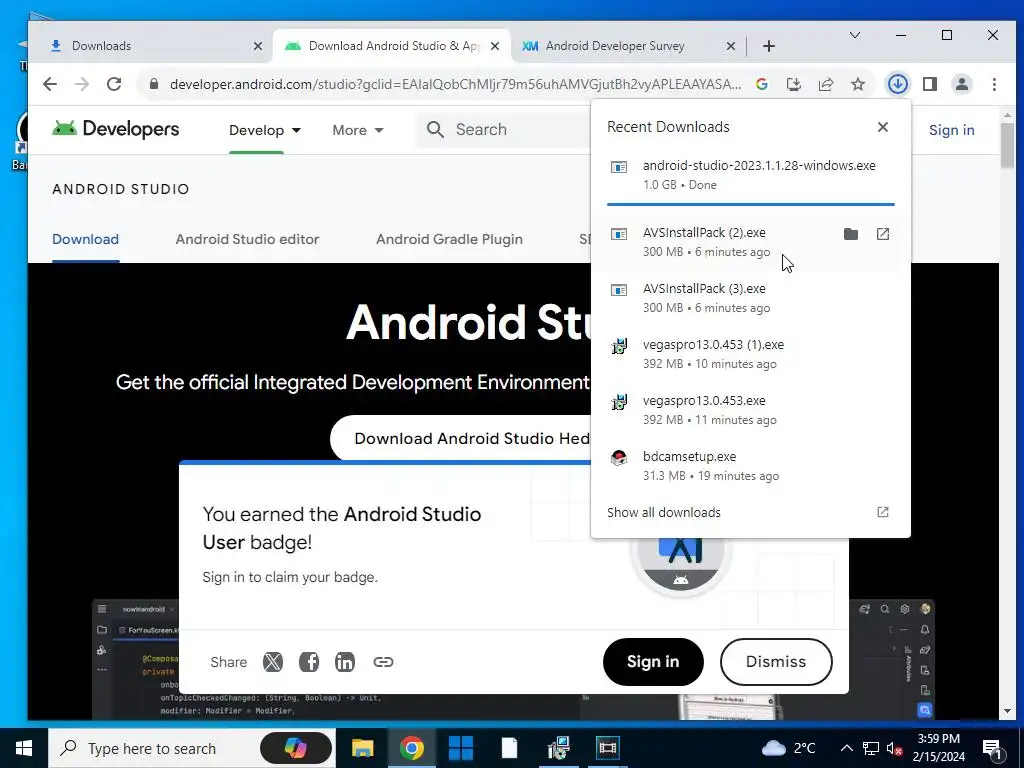Open AVSInstallPack (2).exe with open icon
The image size is (1024, 768).
click(882, 234)
